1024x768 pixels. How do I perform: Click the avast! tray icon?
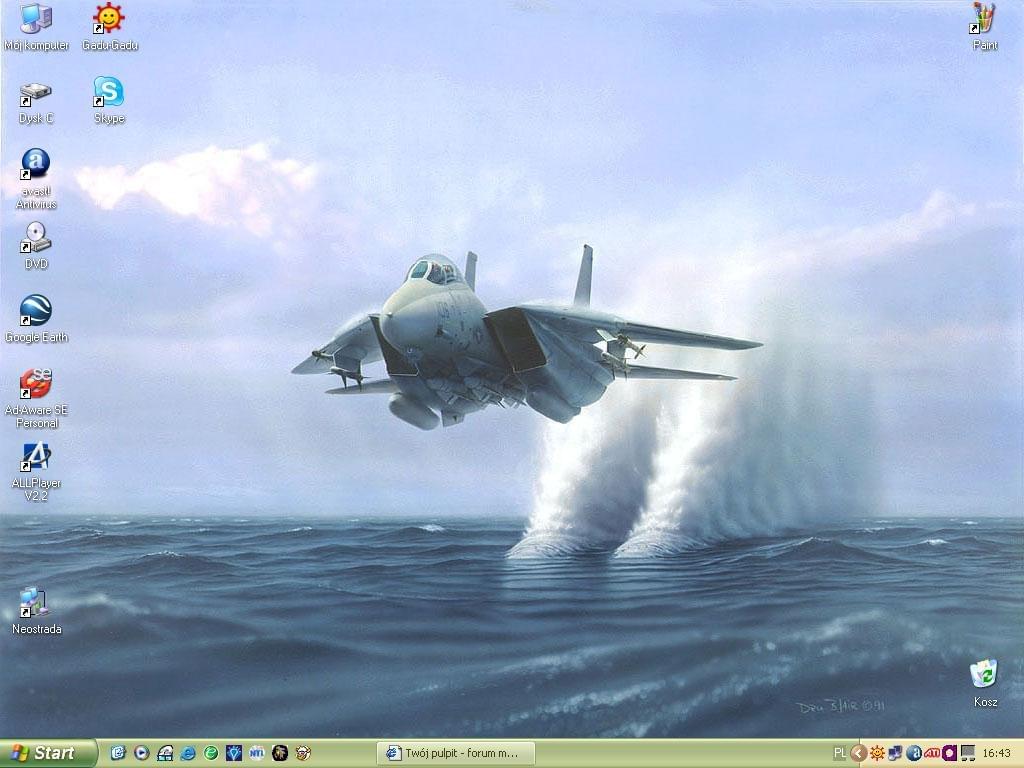[914, 754]
